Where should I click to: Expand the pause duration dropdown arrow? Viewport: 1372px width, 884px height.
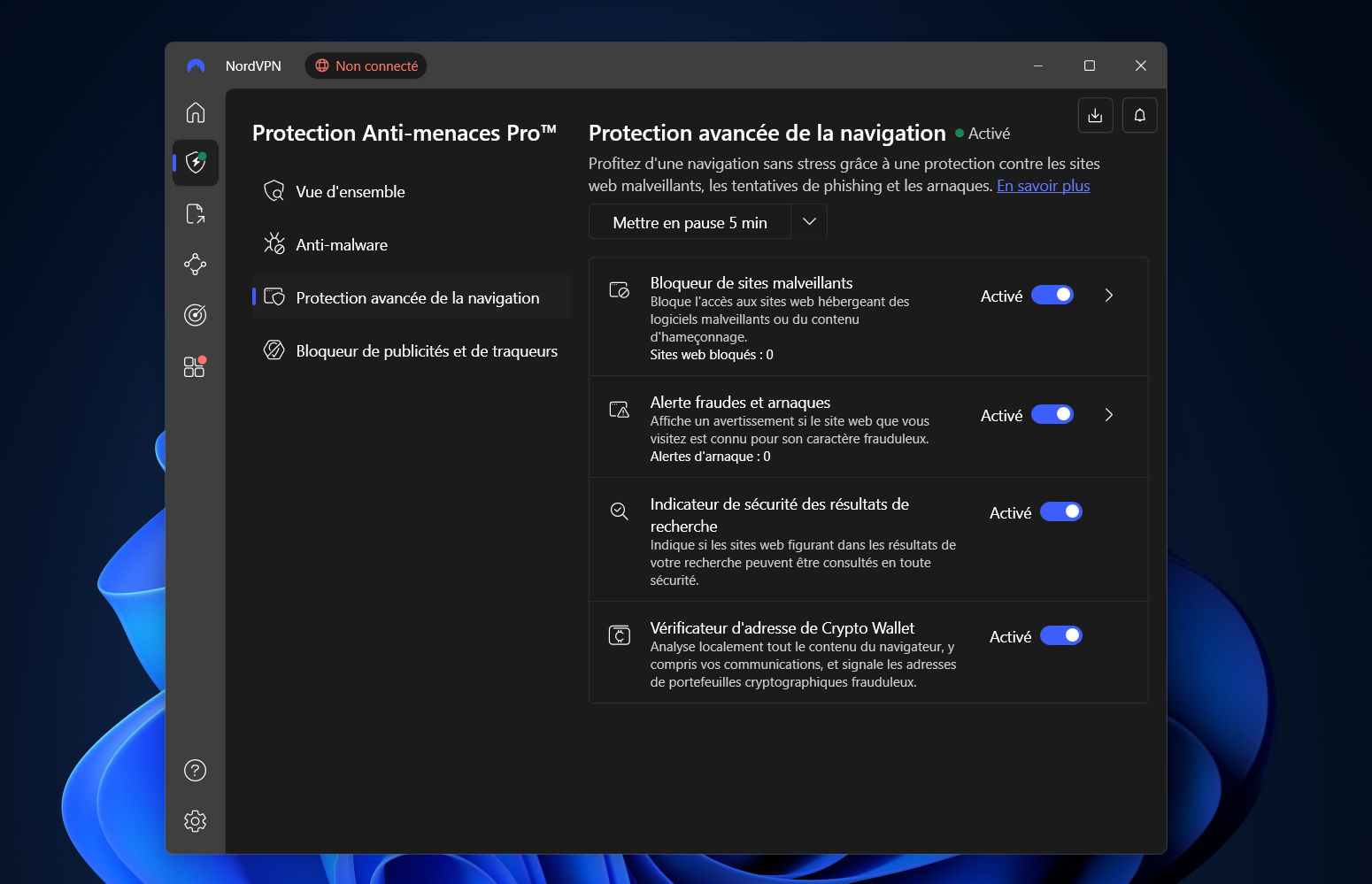[808, 221]
